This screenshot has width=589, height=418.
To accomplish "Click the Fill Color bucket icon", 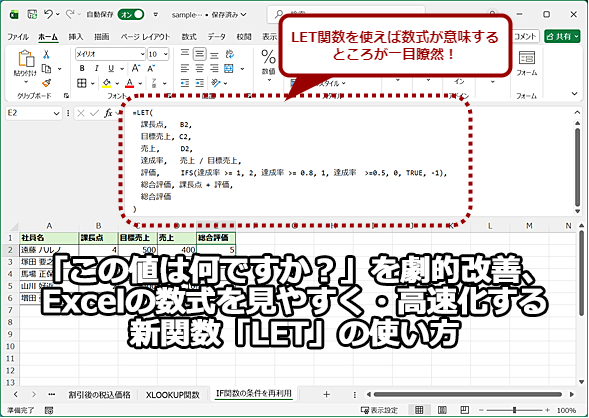I will tap(107, 83).
